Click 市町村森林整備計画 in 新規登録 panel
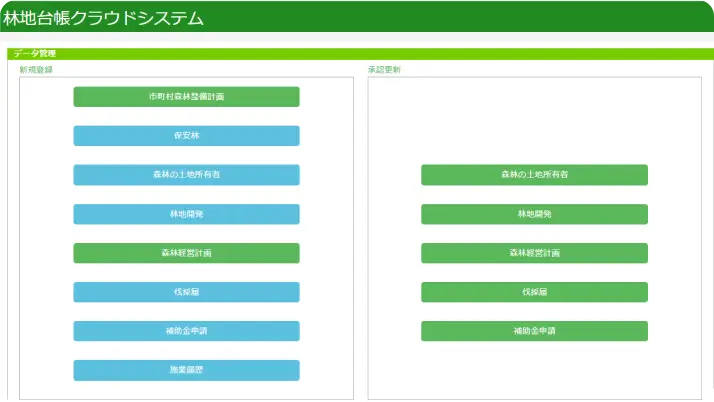This screenshot has height=402, width=714. [186, 97]
